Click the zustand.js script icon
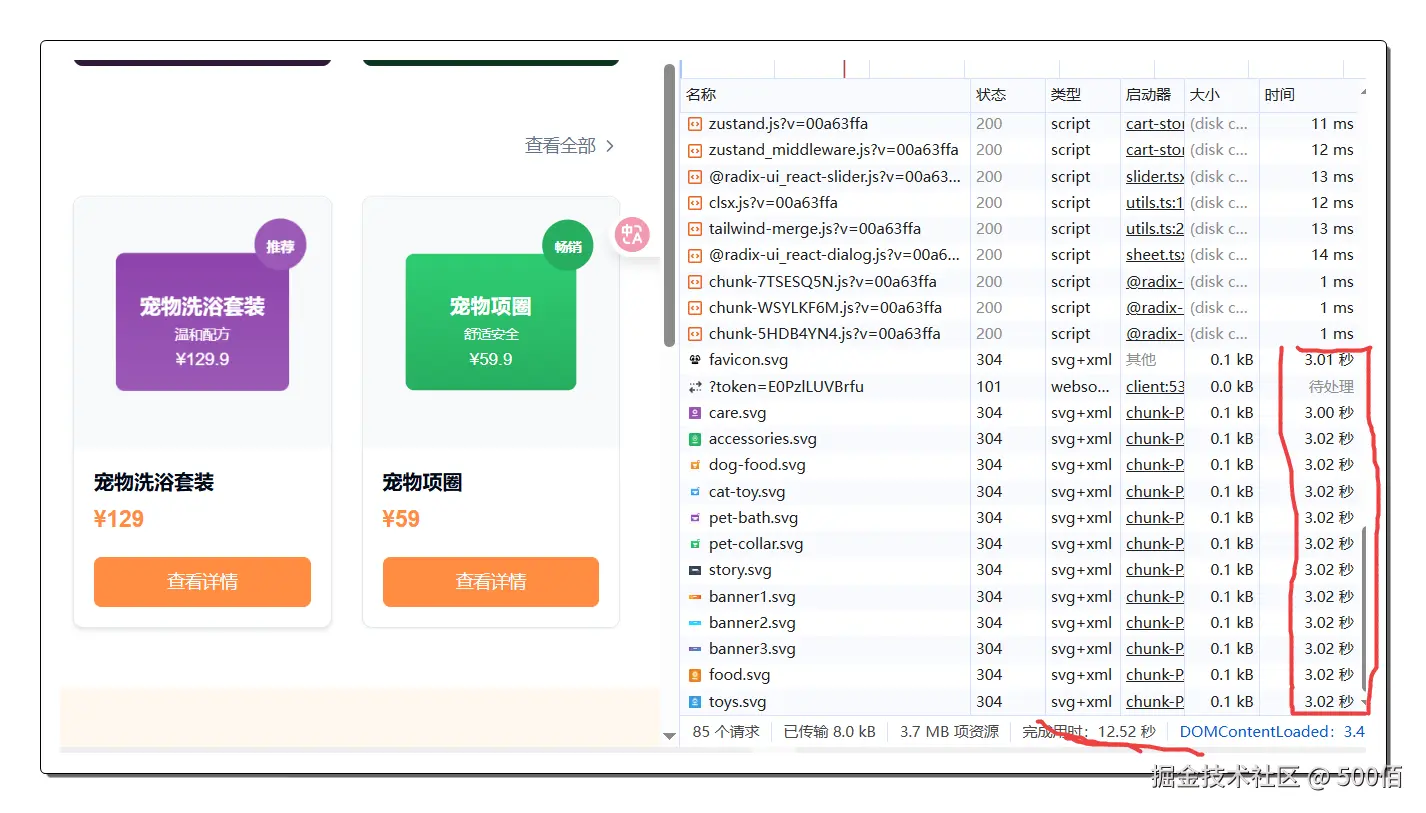Screen dimensions: 1426x813 (x=695, y=124)
